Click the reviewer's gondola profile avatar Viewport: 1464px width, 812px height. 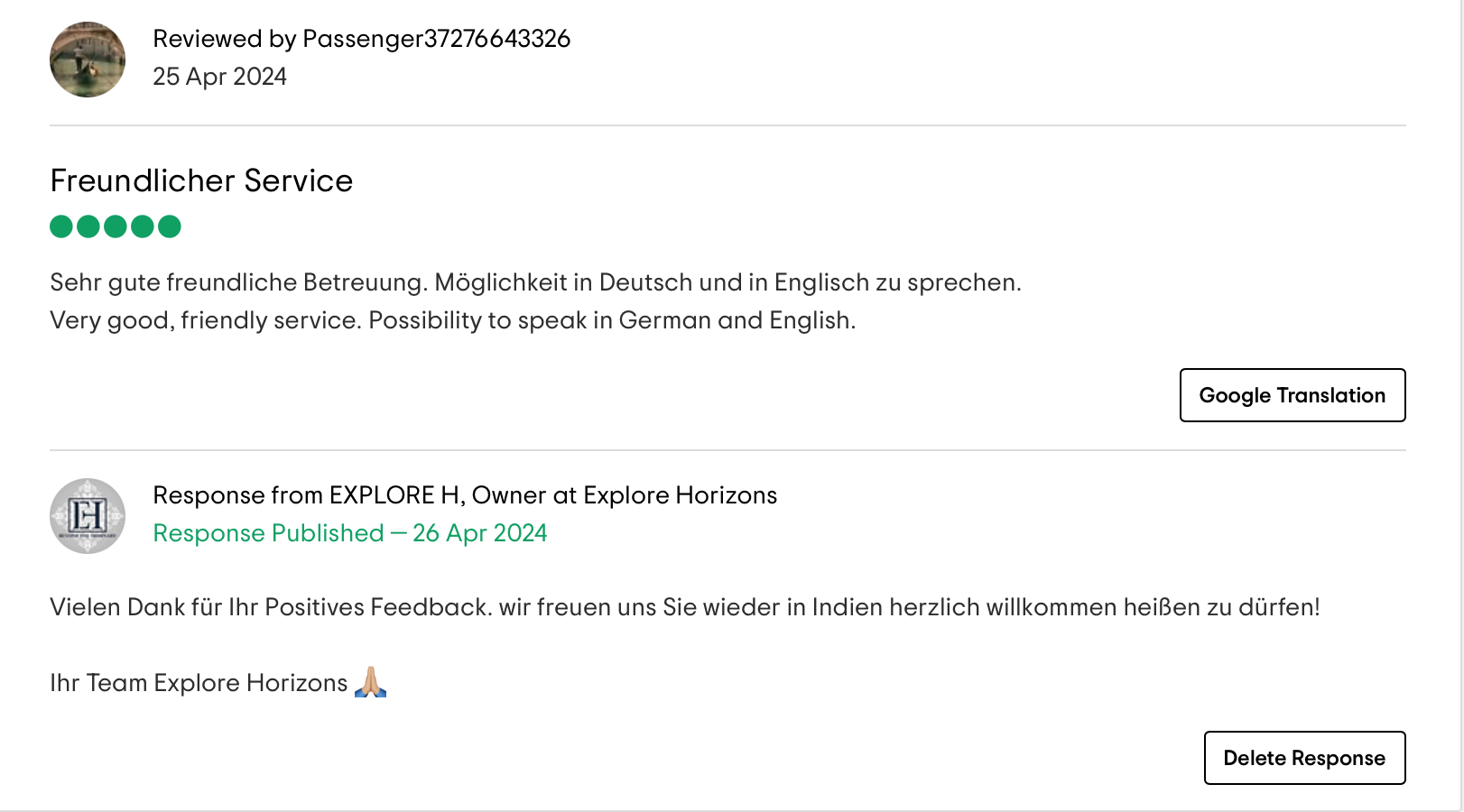88,60
